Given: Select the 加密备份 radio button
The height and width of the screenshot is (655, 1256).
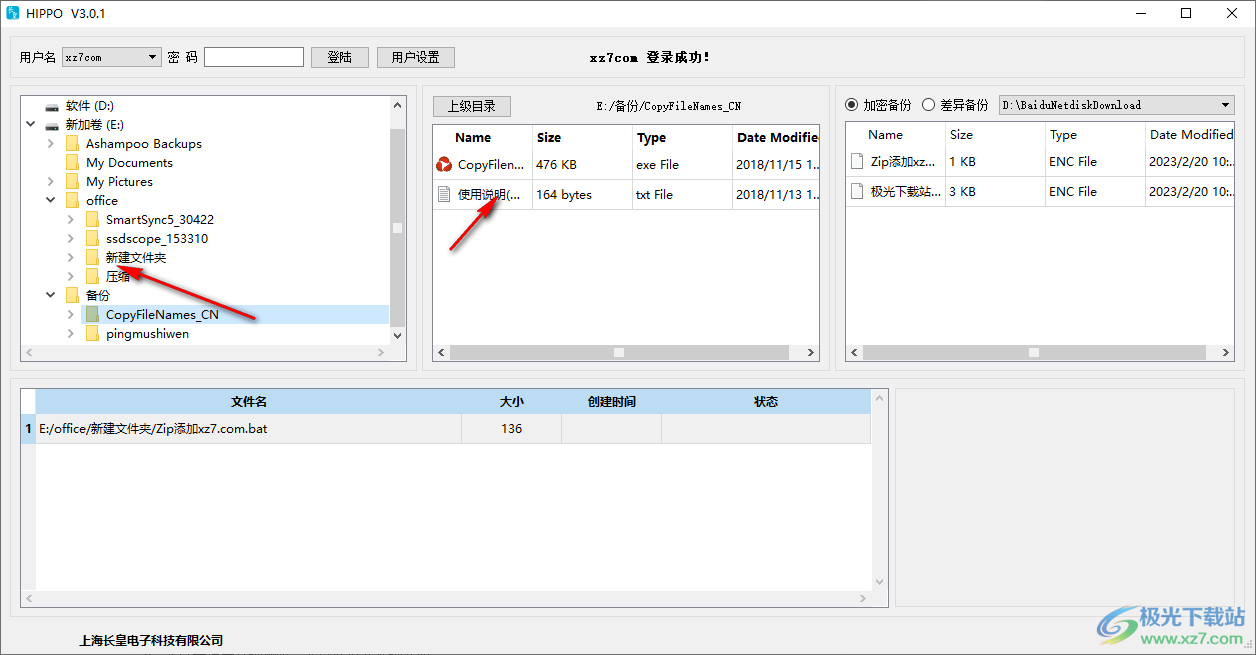Looking at the screenshot, I should tap(852, 105).
